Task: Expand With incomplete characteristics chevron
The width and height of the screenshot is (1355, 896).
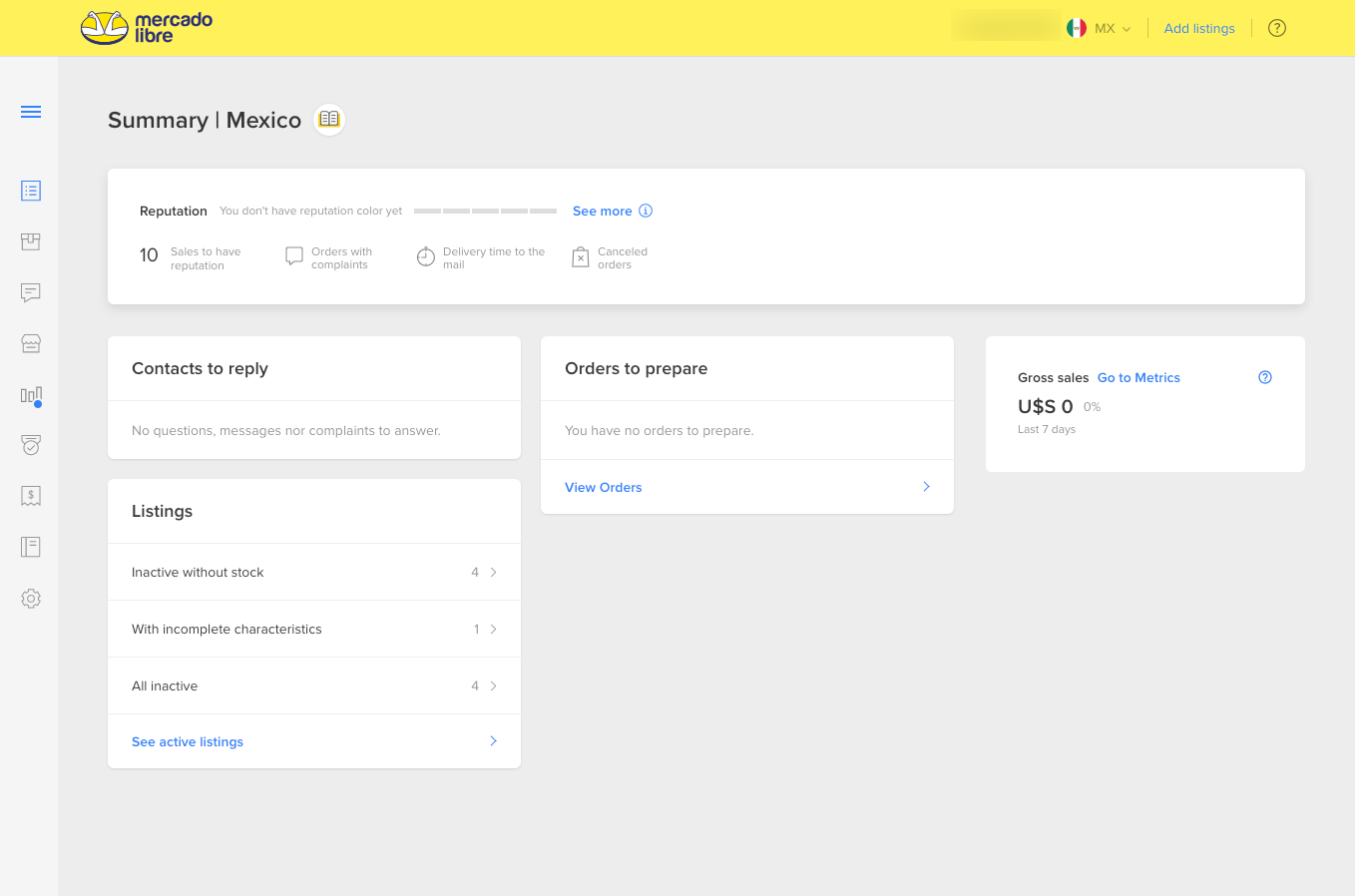Action: pyautogui.click(x=493, y=629)
